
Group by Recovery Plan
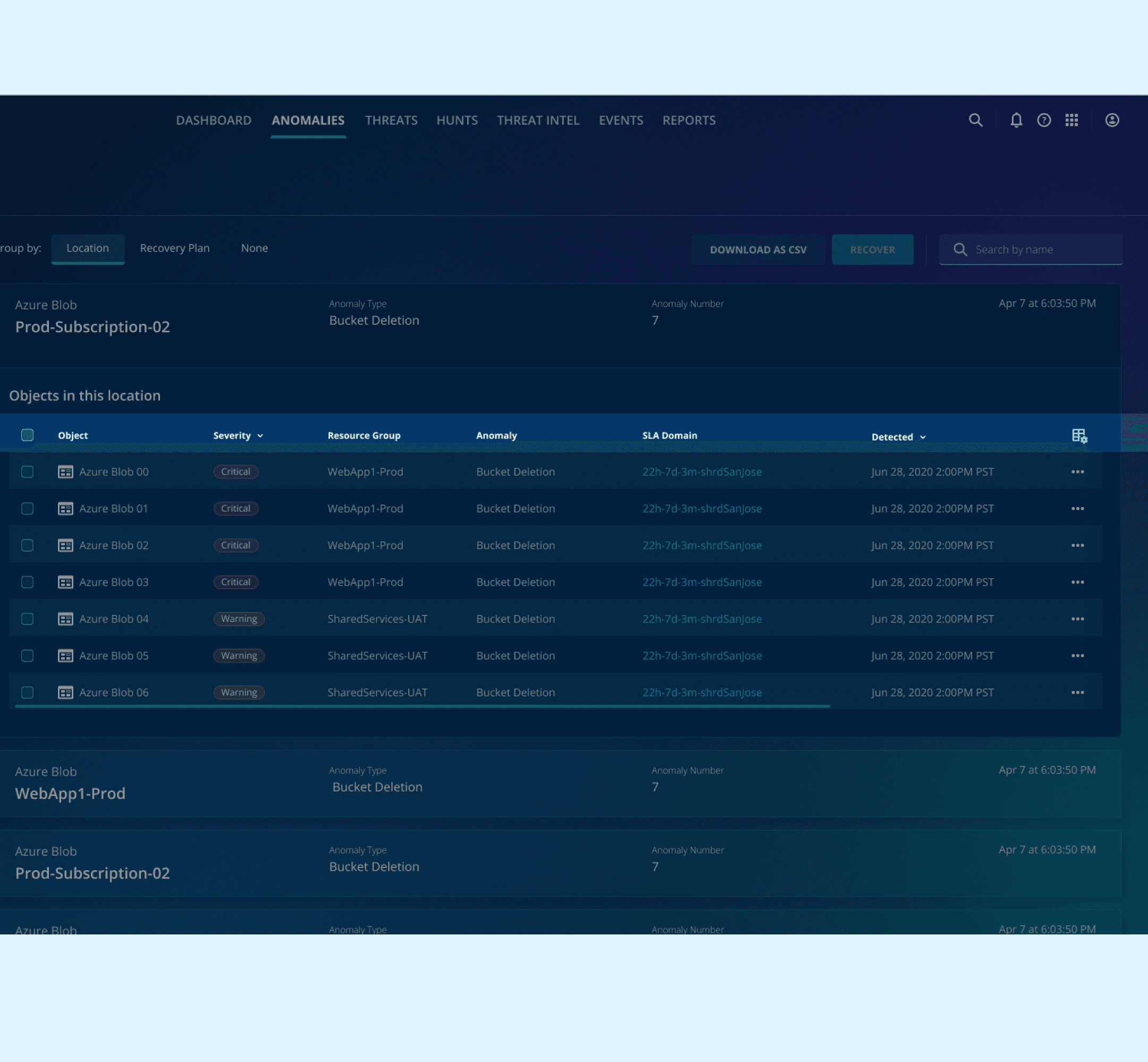[175, 248]
